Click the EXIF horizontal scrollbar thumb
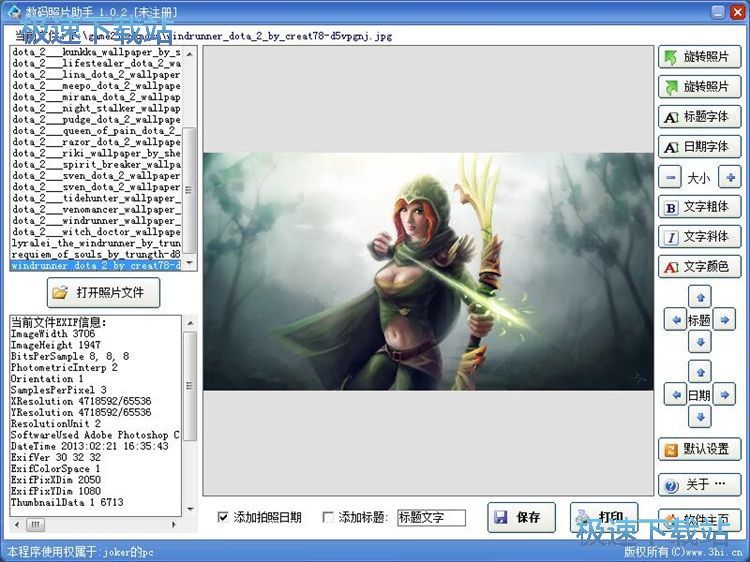 tap(35, 525)
